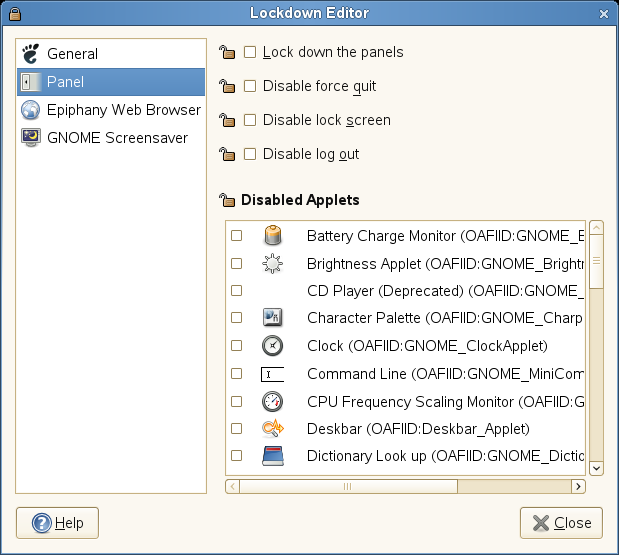619x555 pixels.
Task: Click the Battery Charge Monitor battery icon
Action: point(272,236)
